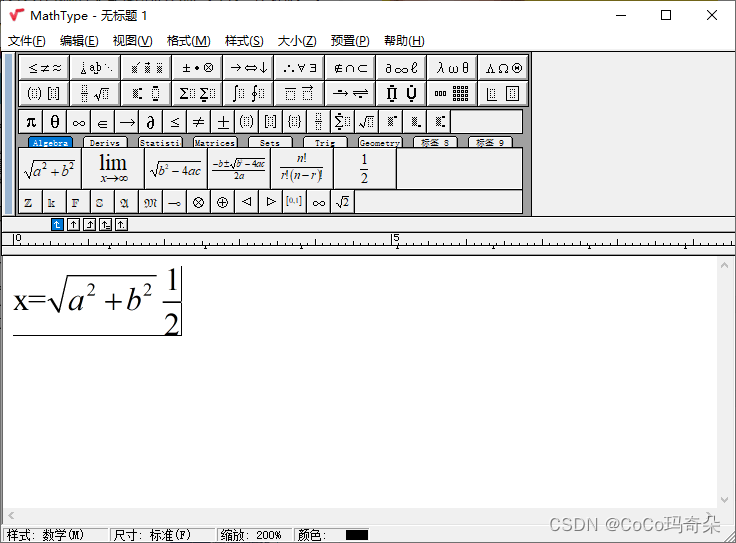
Task: Insert the n!/r!(n−r)! expression
Action: point(302,169)
